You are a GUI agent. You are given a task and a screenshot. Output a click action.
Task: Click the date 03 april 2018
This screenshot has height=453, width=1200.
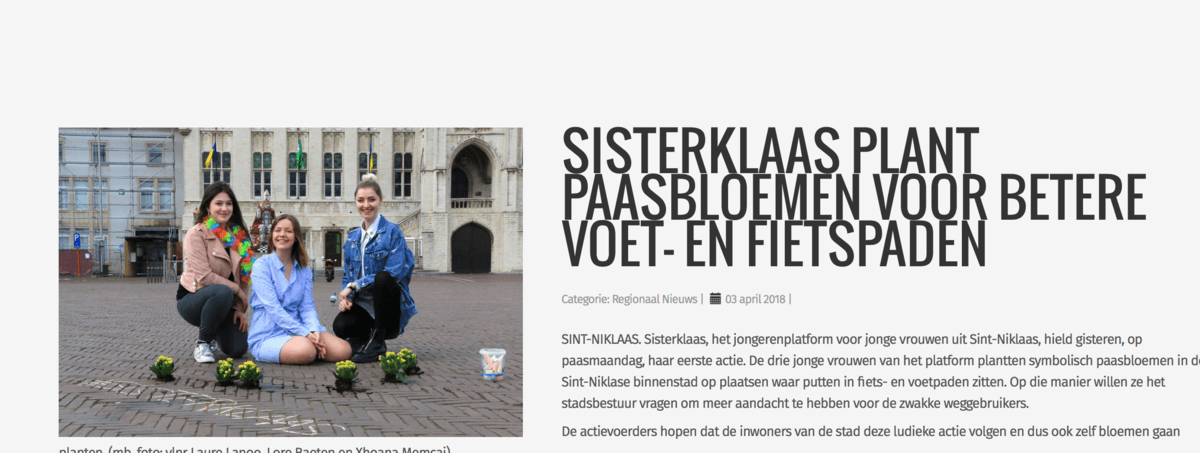click(755, 298)
